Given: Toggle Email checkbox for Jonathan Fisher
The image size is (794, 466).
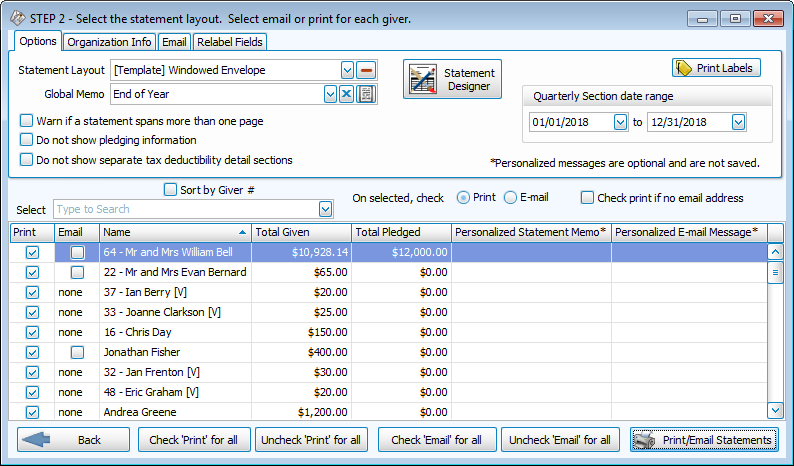Looking at the screenshot, I should (x=77, y=352).
